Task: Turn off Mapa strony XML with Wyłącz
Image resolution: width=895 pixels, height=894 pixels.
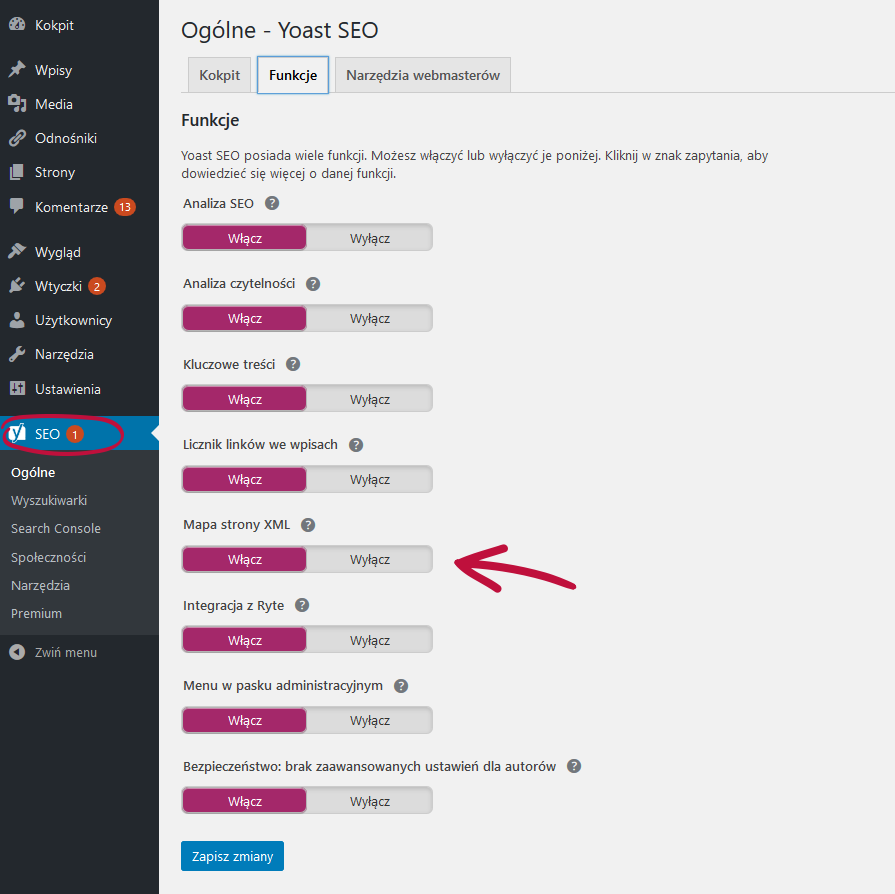Action: point(370,559)
